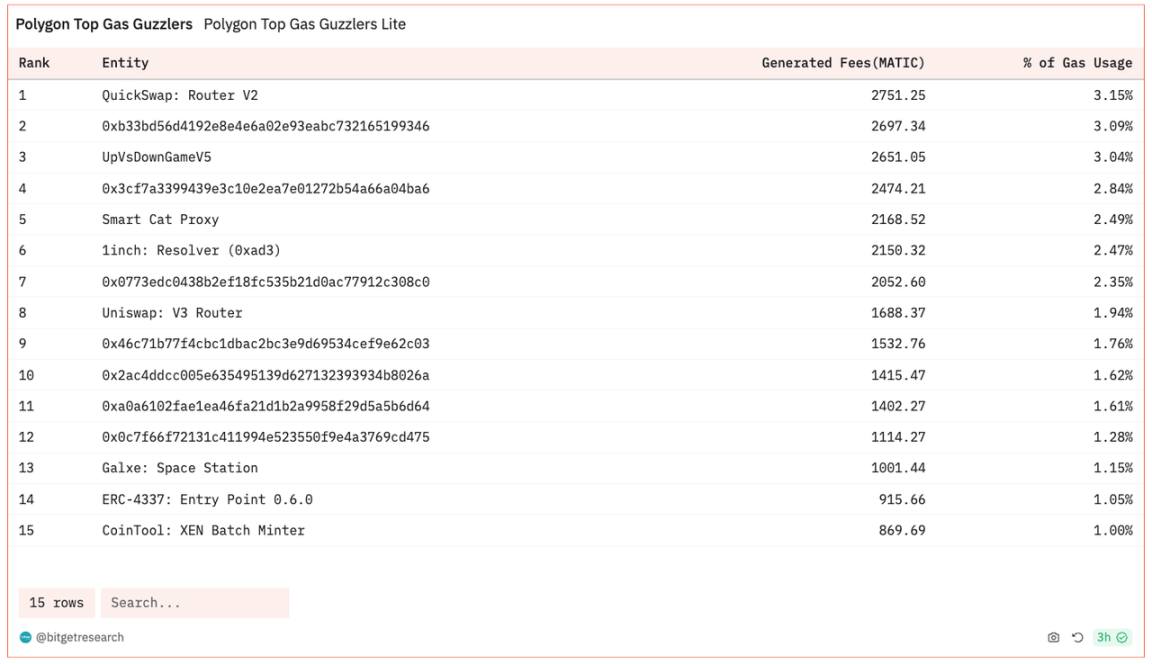1152x664 pixels.
Task: Sort by the Rank column header
Action: (x=34, y=63)
